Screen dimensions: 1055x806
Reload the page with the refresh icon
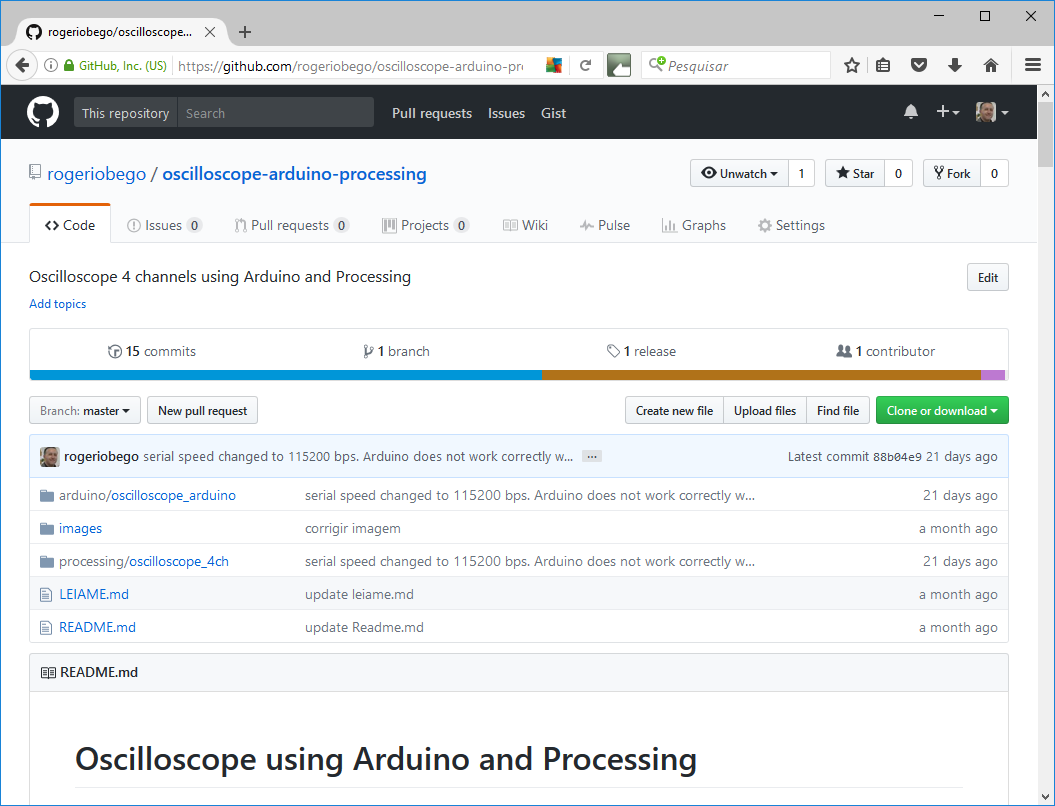pyautogui.click(x=588, y=64)
